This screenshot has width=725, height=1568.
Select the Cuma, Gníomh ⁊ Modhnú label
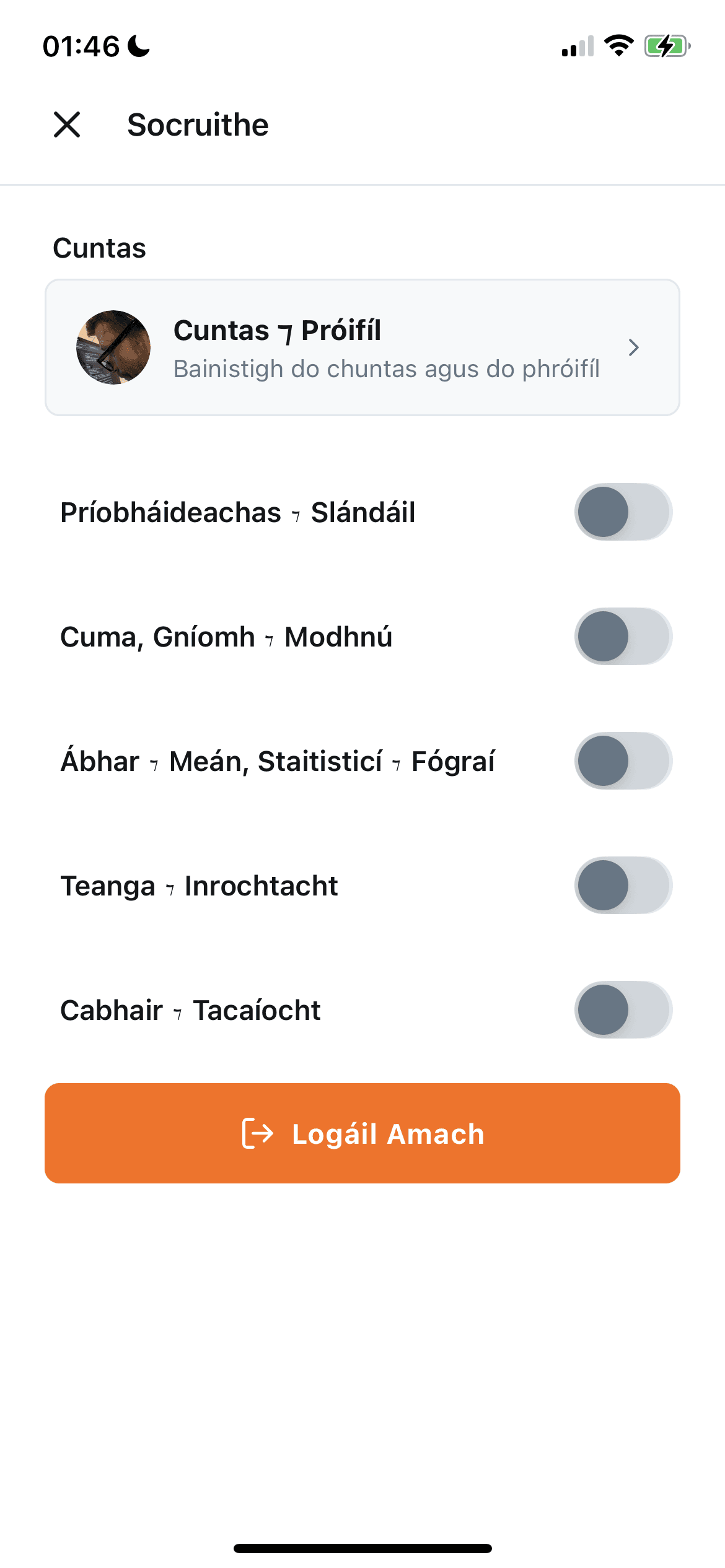click(x=226, y=637)
